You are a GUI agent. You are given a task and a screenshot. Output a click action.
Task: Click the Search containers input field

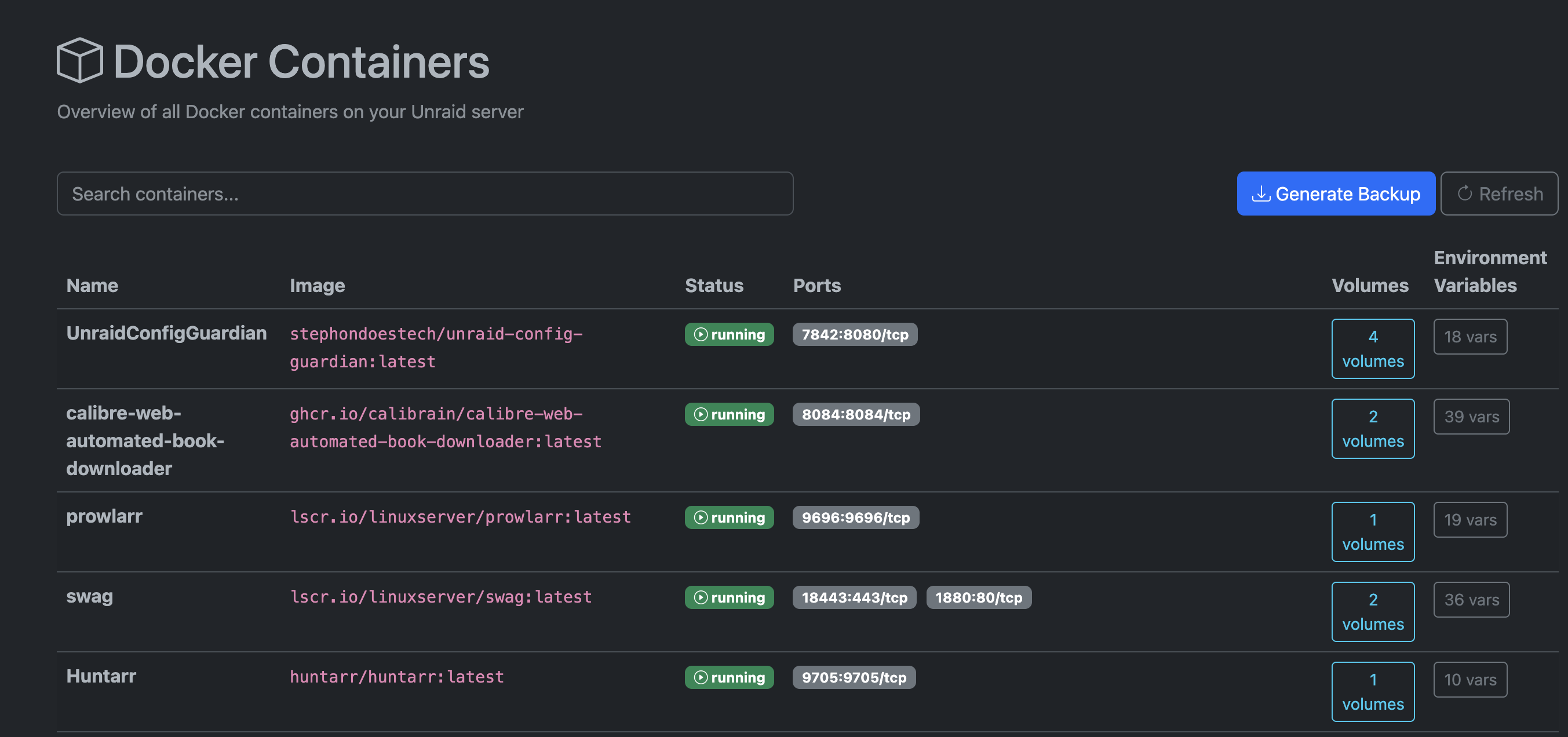click(425, 194)
